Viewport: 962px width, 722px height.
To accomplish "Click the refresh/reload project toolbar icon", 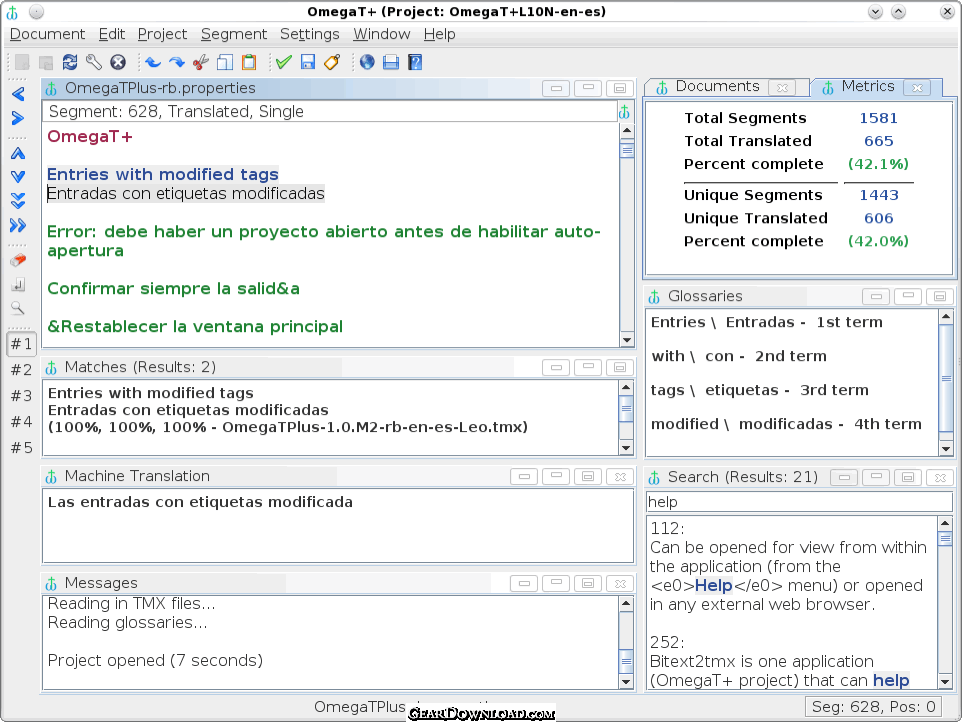I will pyautogui.click(x=70, y=62).
